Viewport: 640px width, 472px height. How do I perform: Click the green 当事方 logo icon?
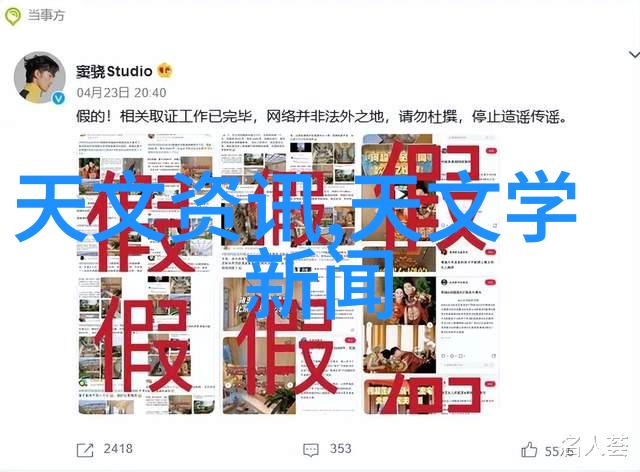tap(13, 16)
